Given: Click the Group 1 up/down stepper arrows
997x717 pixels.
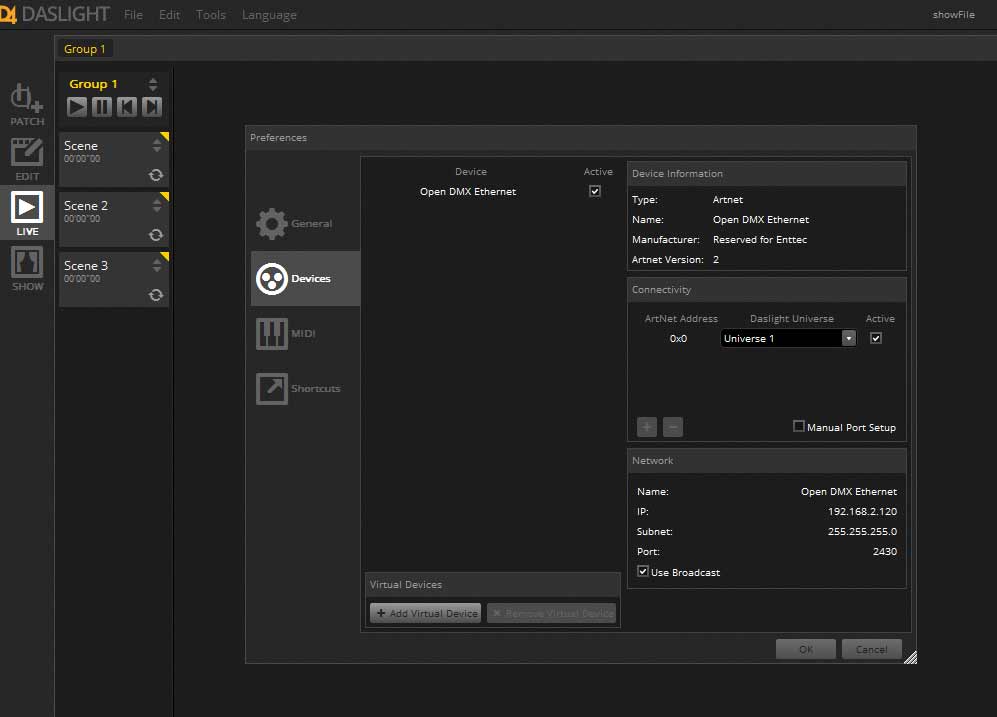Looking at the screenshot, I should (x=153, y=84).
